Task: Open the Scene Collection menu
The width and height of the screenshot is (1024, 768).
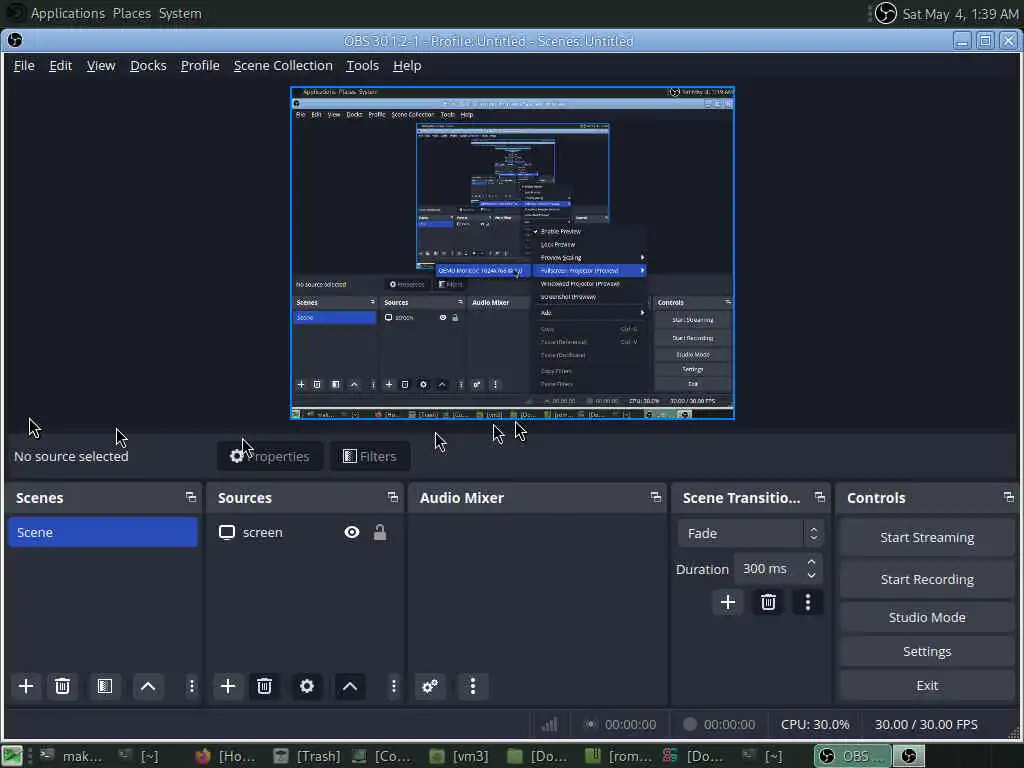Action: click(x=283, y=65)
